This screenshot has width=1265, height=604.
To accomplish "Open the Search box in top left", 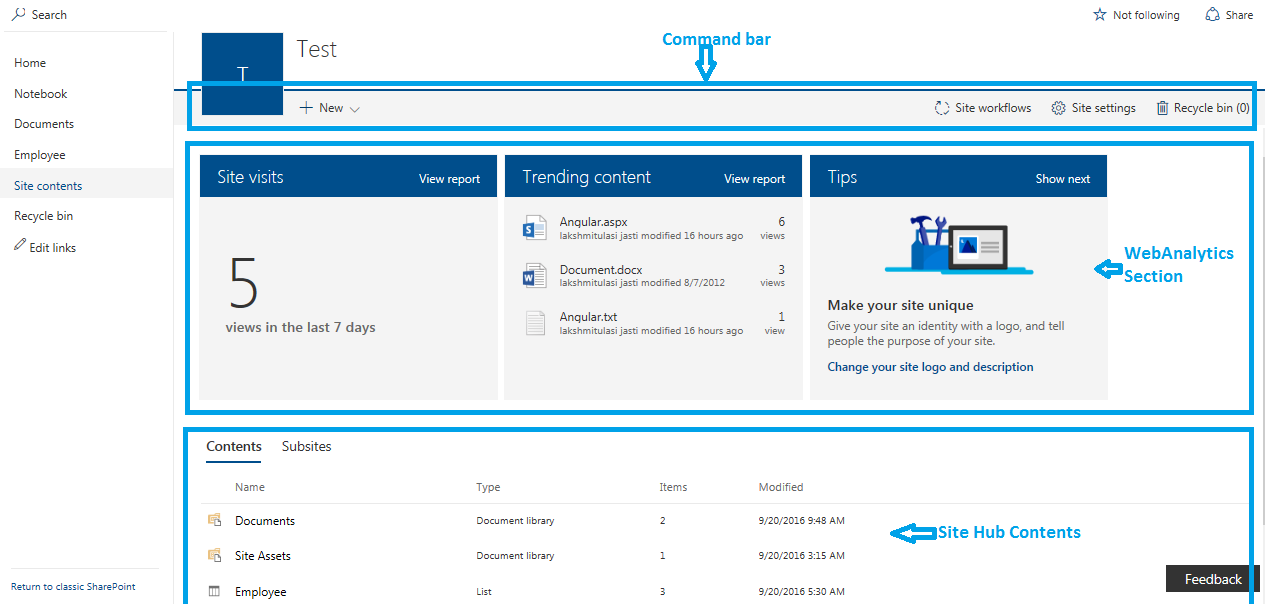I will pyautogui.click(x=38, y=14).
